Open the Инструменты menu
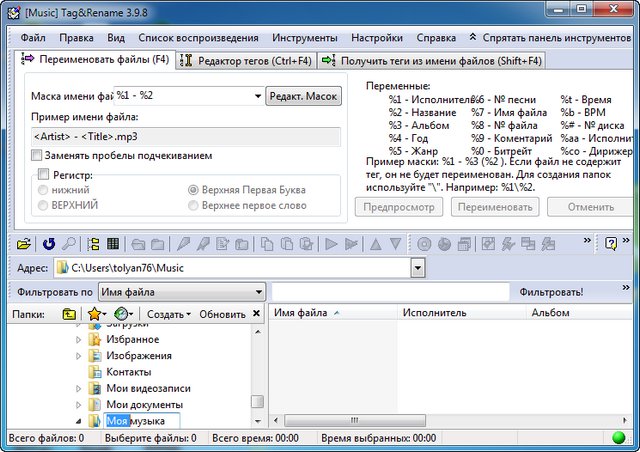Image resolution: width=640 pixels, height=452 pixels. click(x=304, y=38)
